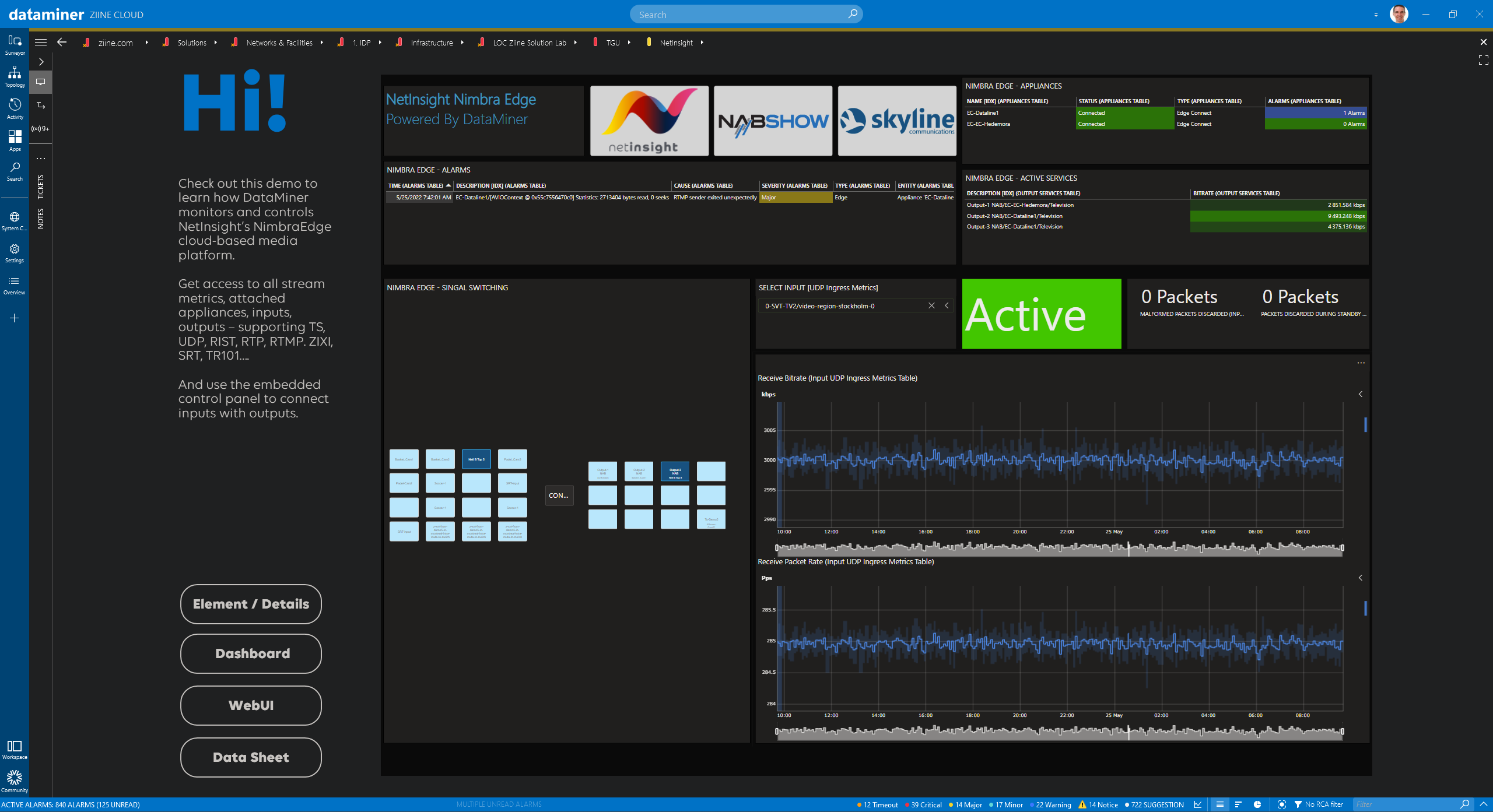
Task: Expand Solutions breadcrumb arrow
Action: coord(215,43)
